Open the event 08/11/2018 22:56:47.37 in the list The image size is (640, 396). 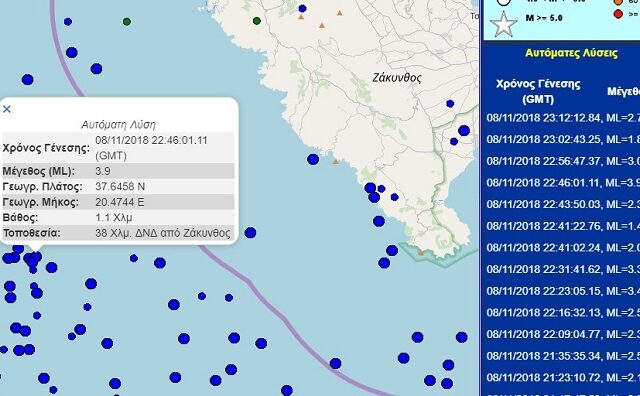563,161
